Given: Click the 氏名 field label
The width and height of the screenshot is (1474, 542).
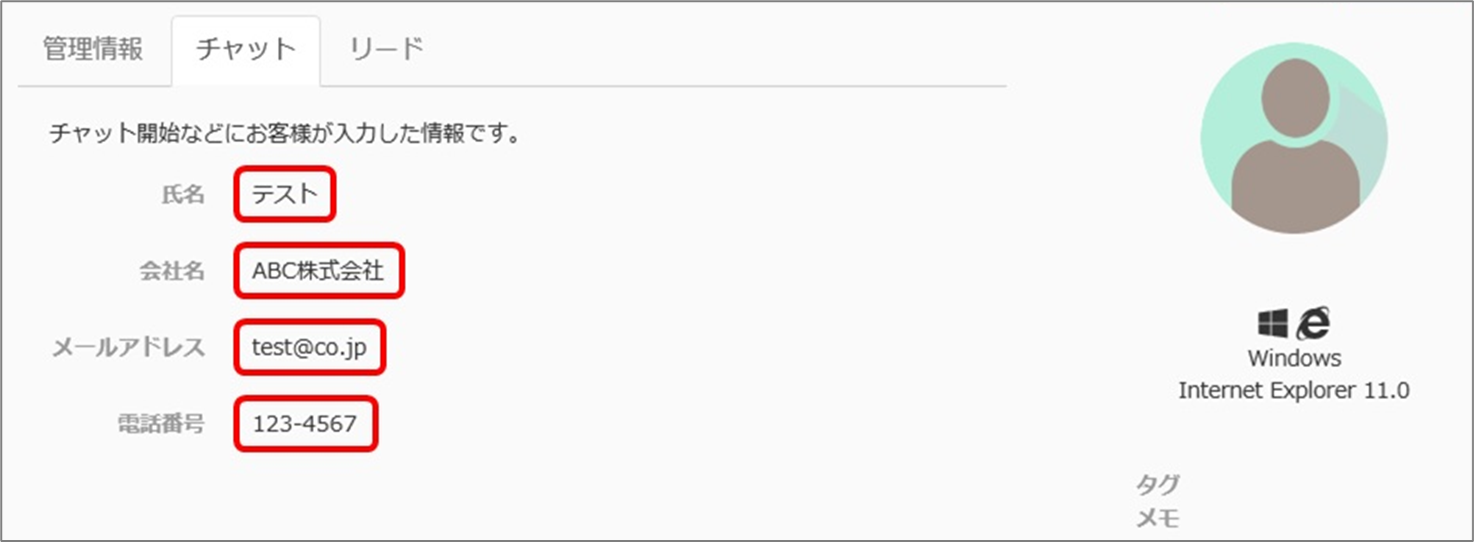Looking at the screenshot, I should [x=183, y=195].
